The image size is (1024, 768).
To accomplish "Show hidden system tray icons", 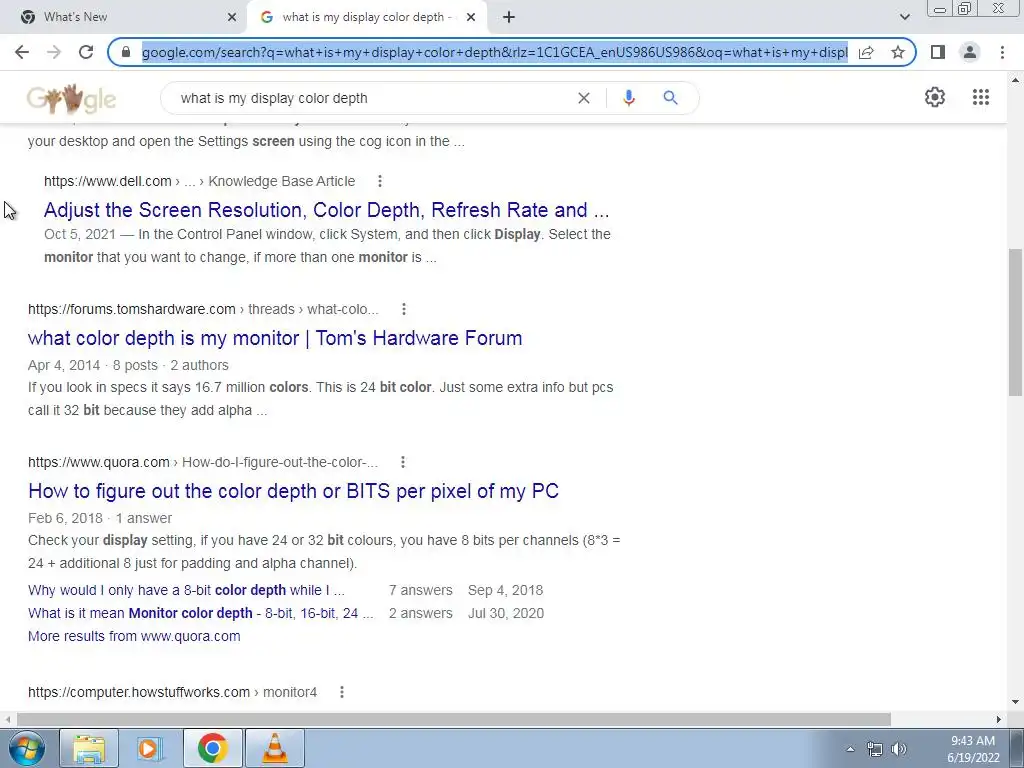I will [850, 749].
